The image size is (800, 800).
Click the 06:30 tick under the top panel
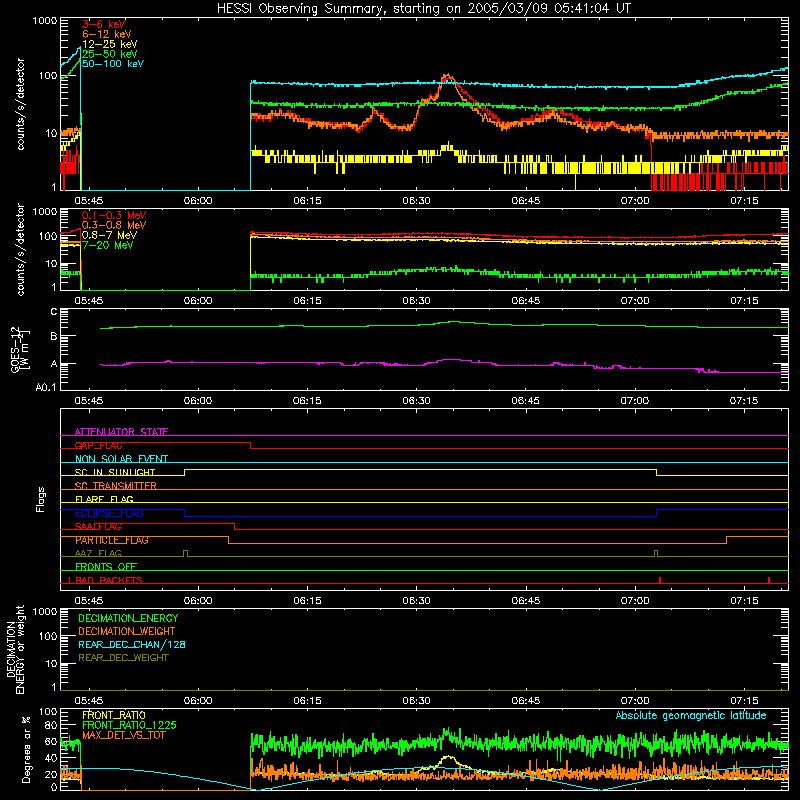coord(416,201)
